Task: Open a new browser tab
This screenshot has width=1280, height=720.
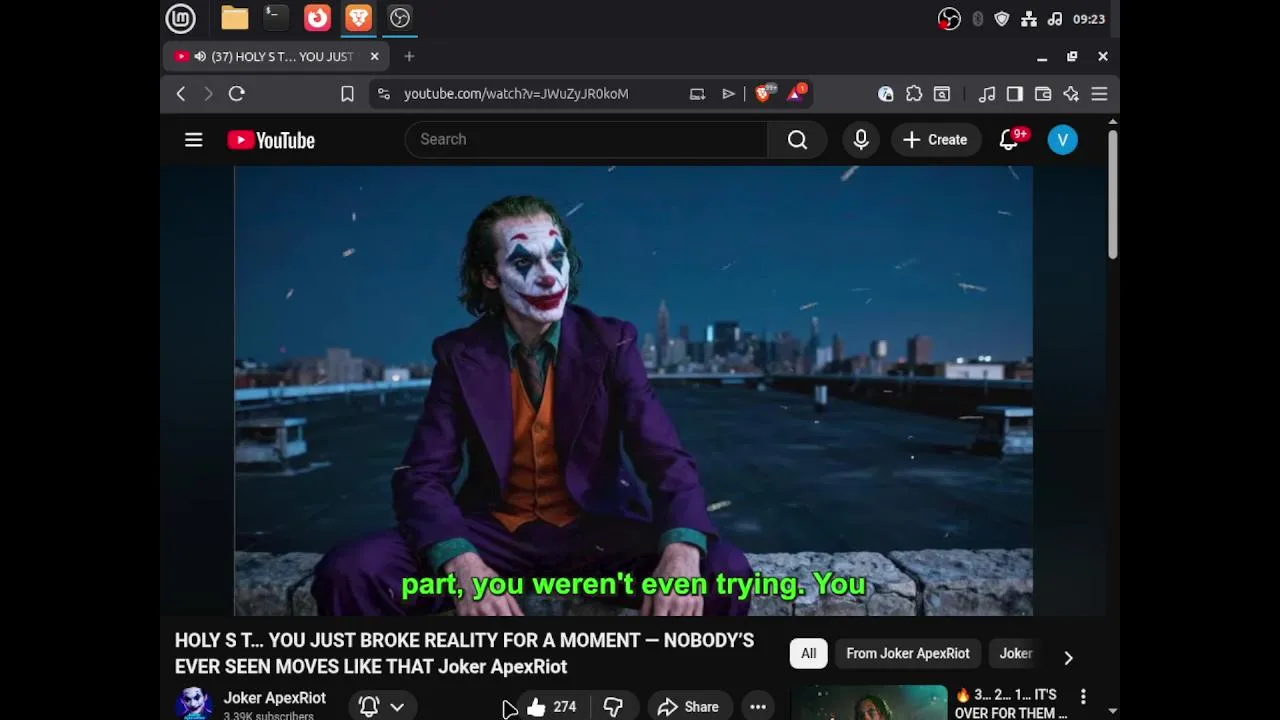Action: pos(409,57)
